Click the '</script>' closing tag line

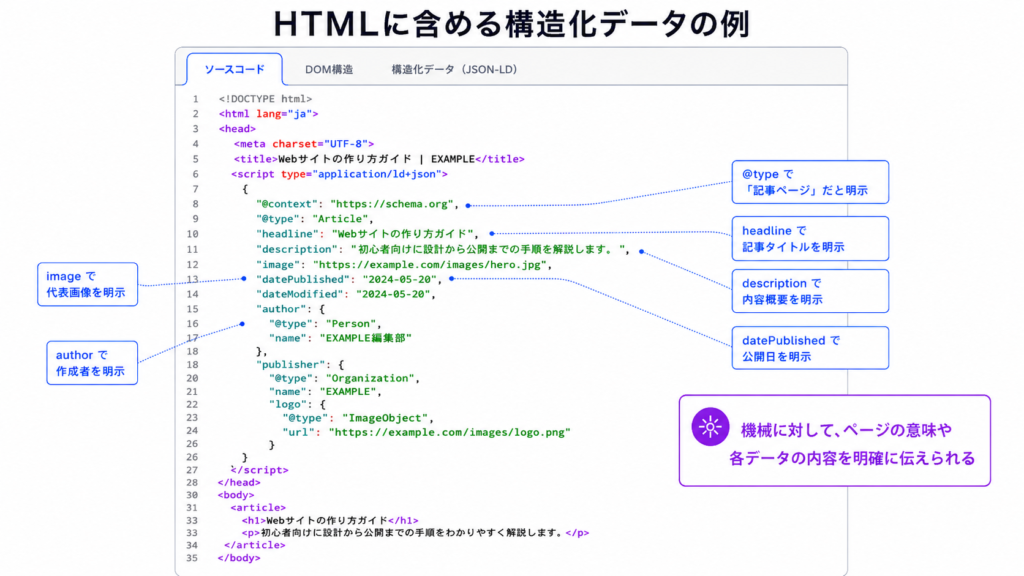click(x=259, y=470)
